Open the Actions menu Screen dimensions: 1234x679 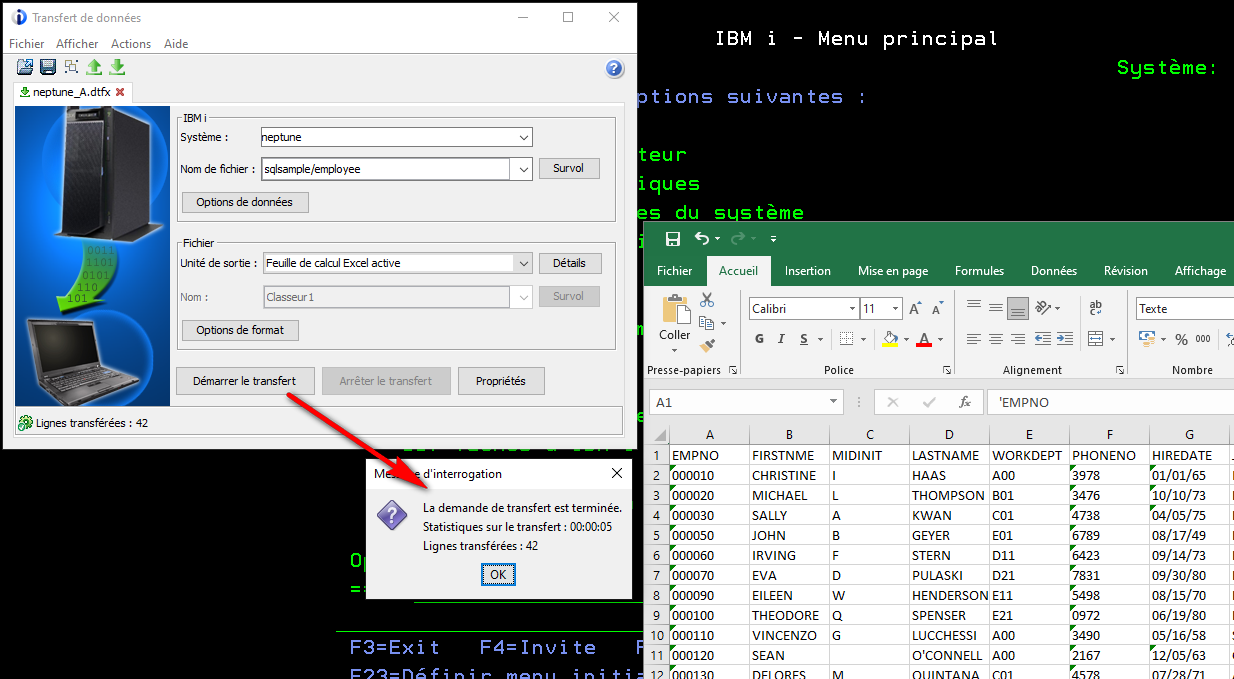(131, 44)
